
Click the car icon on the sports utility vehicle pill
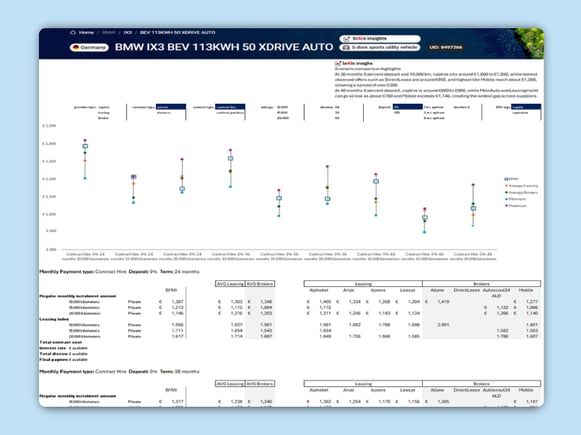tap(346, 47)
